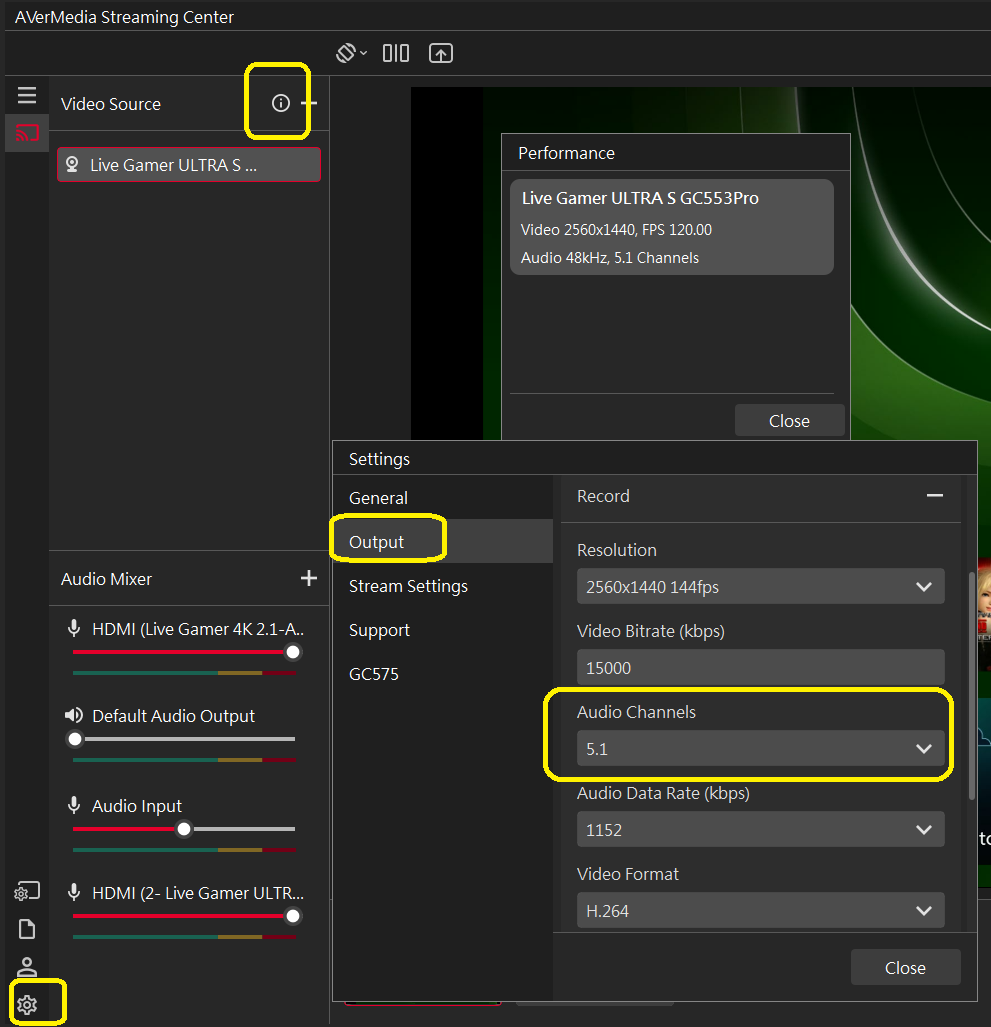The image size is (991, 1027).
Task: Click the share/export icon in the toolbar
Action: 440,53
